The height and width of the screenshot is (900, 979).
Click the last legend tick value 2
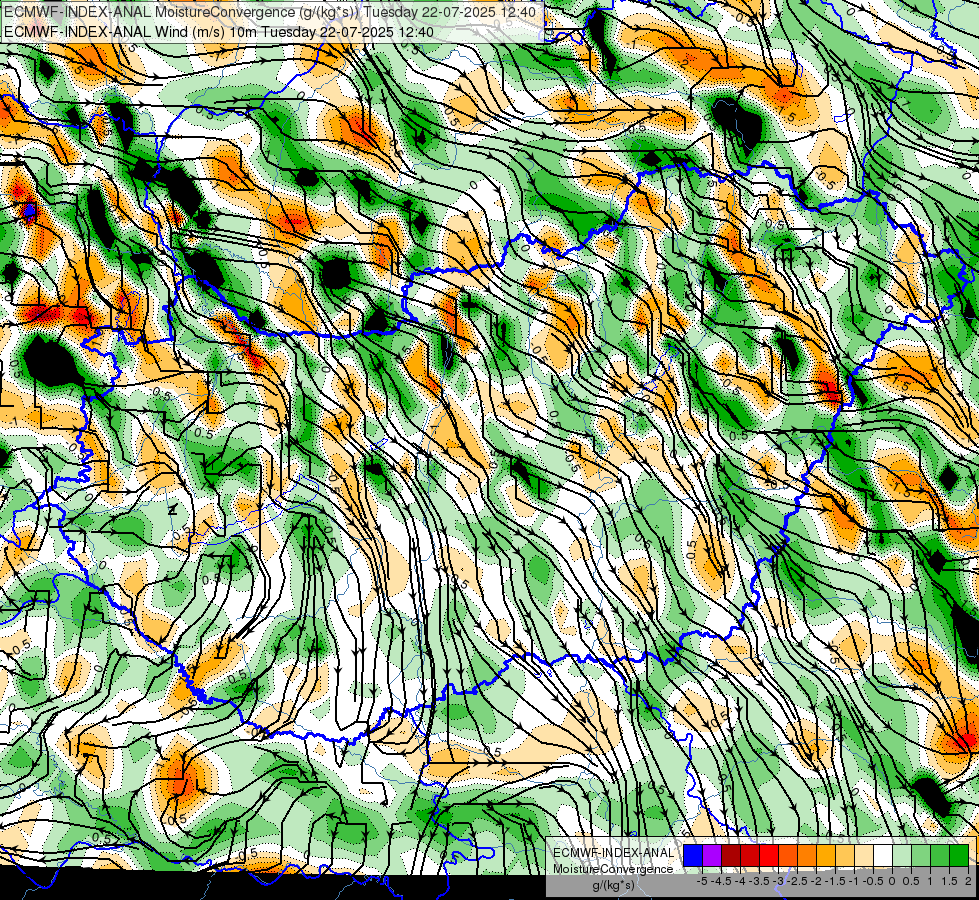(968, 881)
